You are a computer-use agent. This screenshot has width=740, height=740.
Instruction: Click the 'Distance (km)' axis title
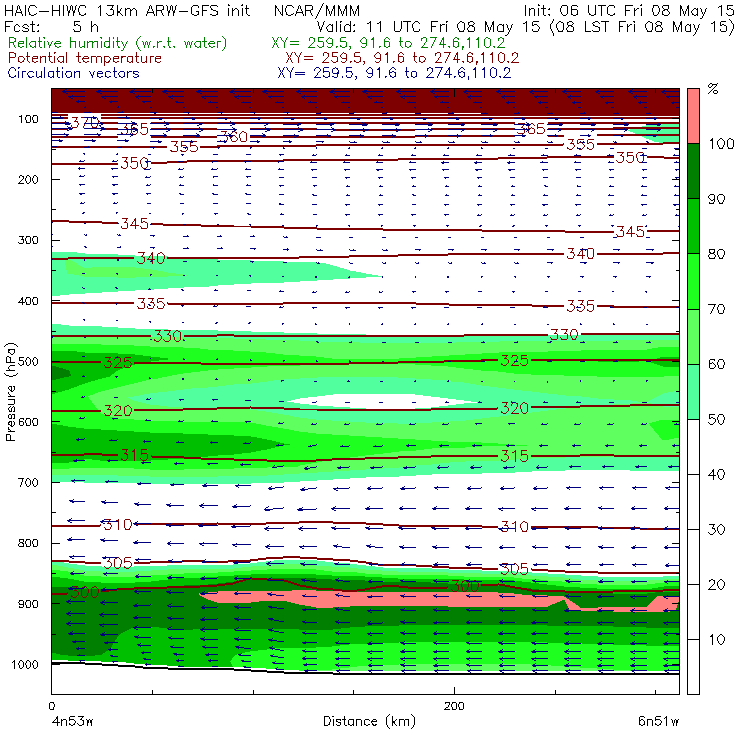pyautogui.click(x=369, y=721)
